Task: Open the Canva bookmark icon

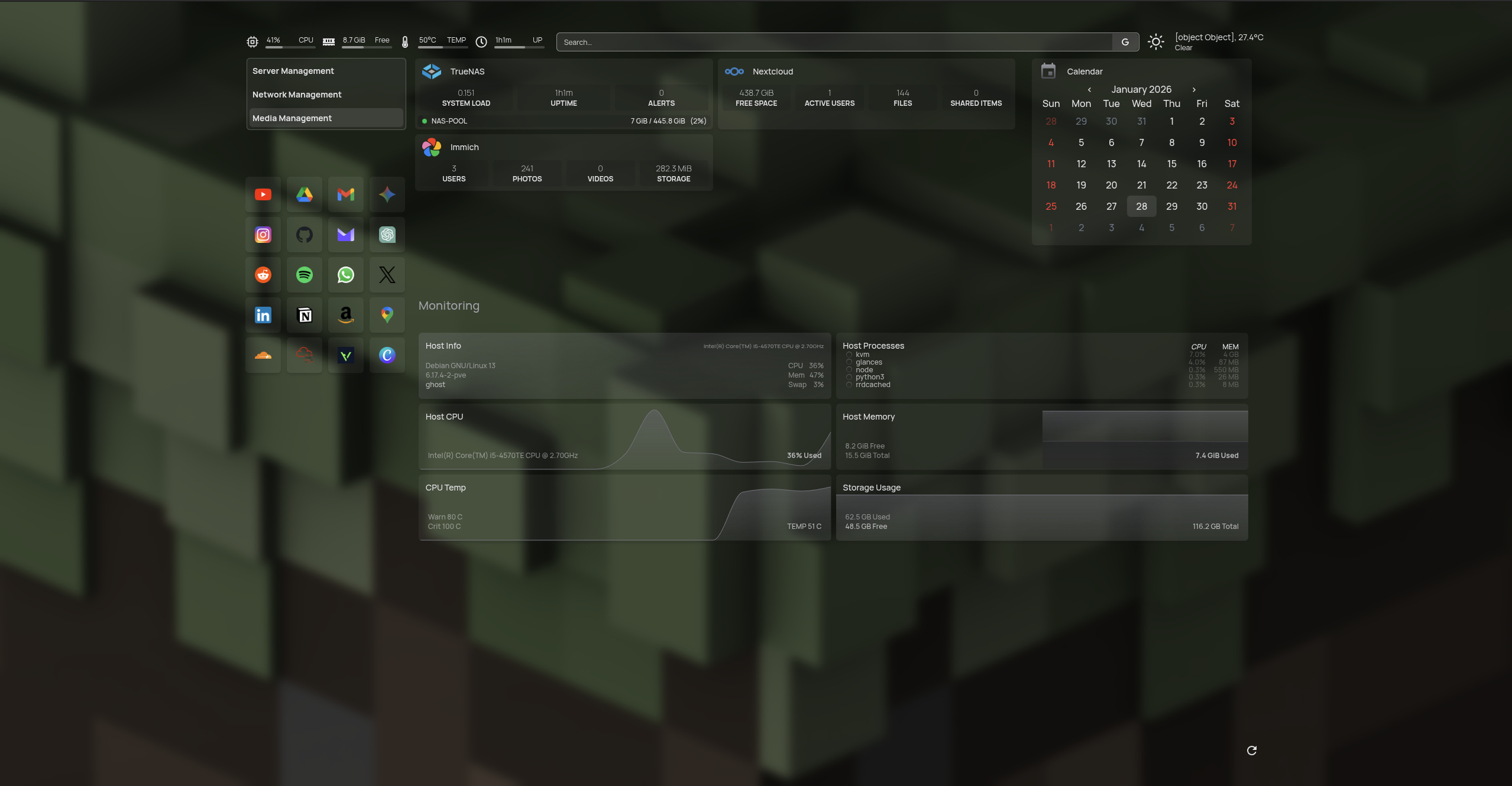Action: click(x=387, y=355)
